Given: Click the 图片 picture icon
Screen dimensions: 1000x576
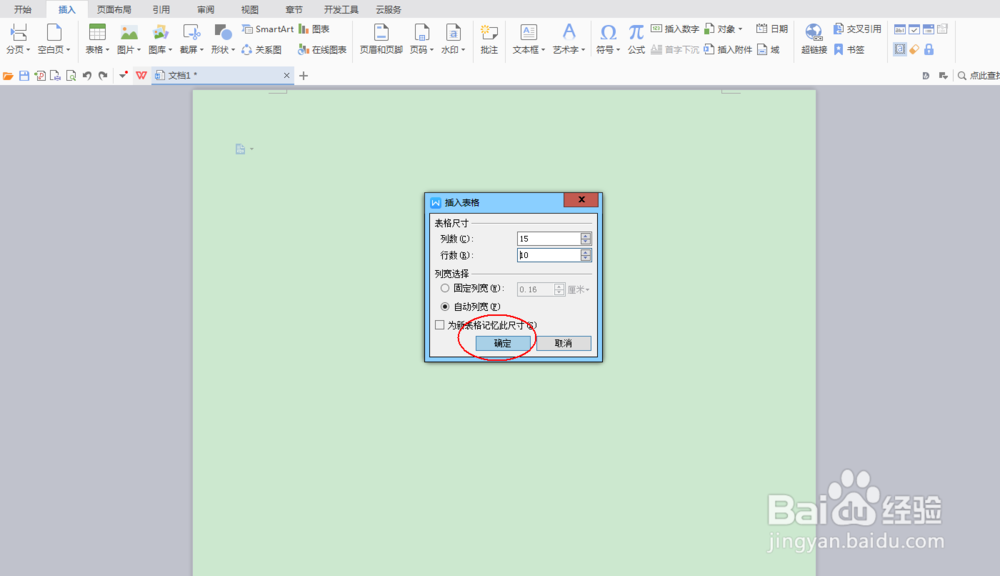Looking at the screenshot, I should tap(129, 33).
